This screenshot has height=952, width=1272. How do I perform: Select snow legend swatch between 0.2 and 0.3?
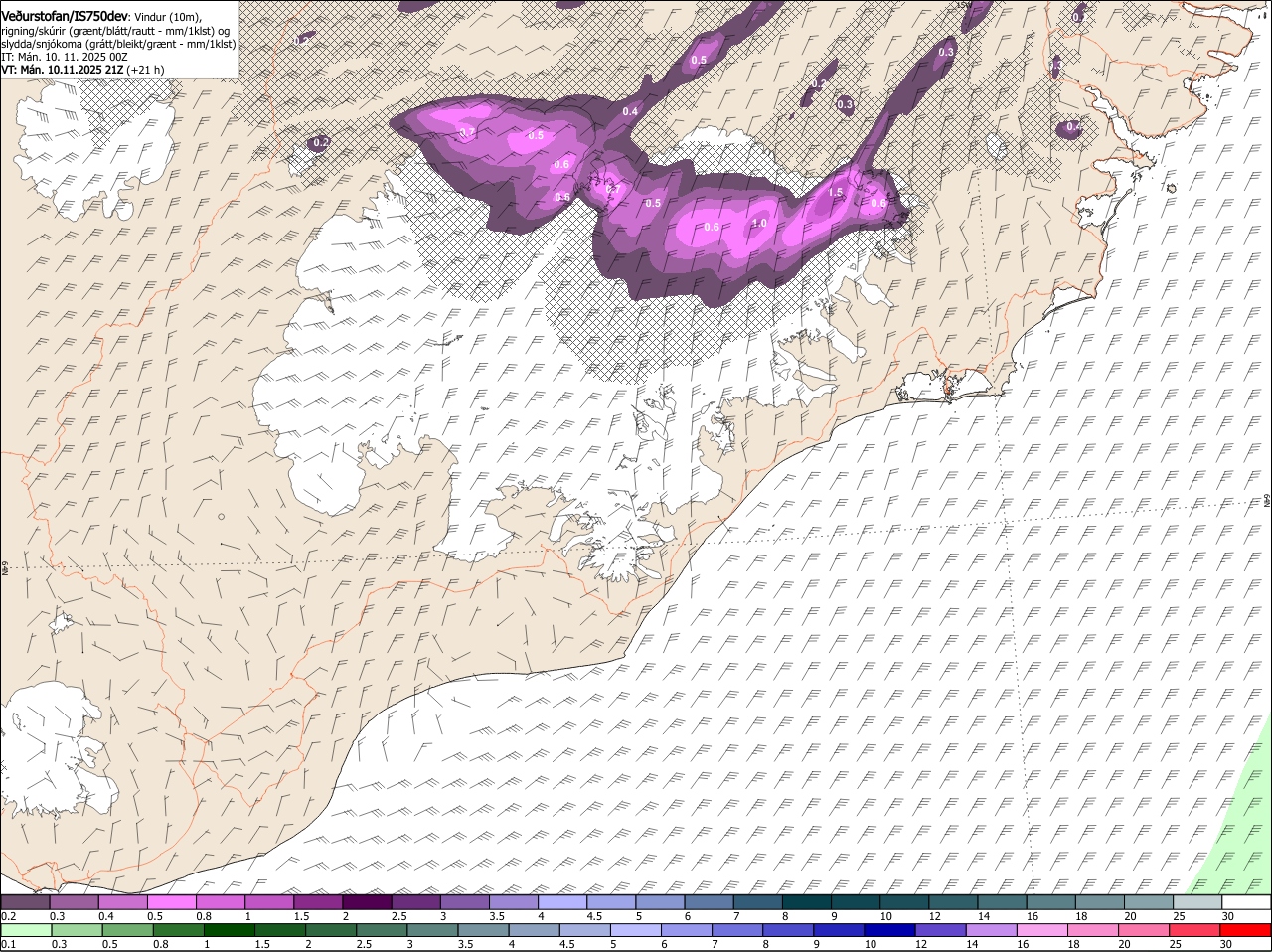[x=25, y=902]
